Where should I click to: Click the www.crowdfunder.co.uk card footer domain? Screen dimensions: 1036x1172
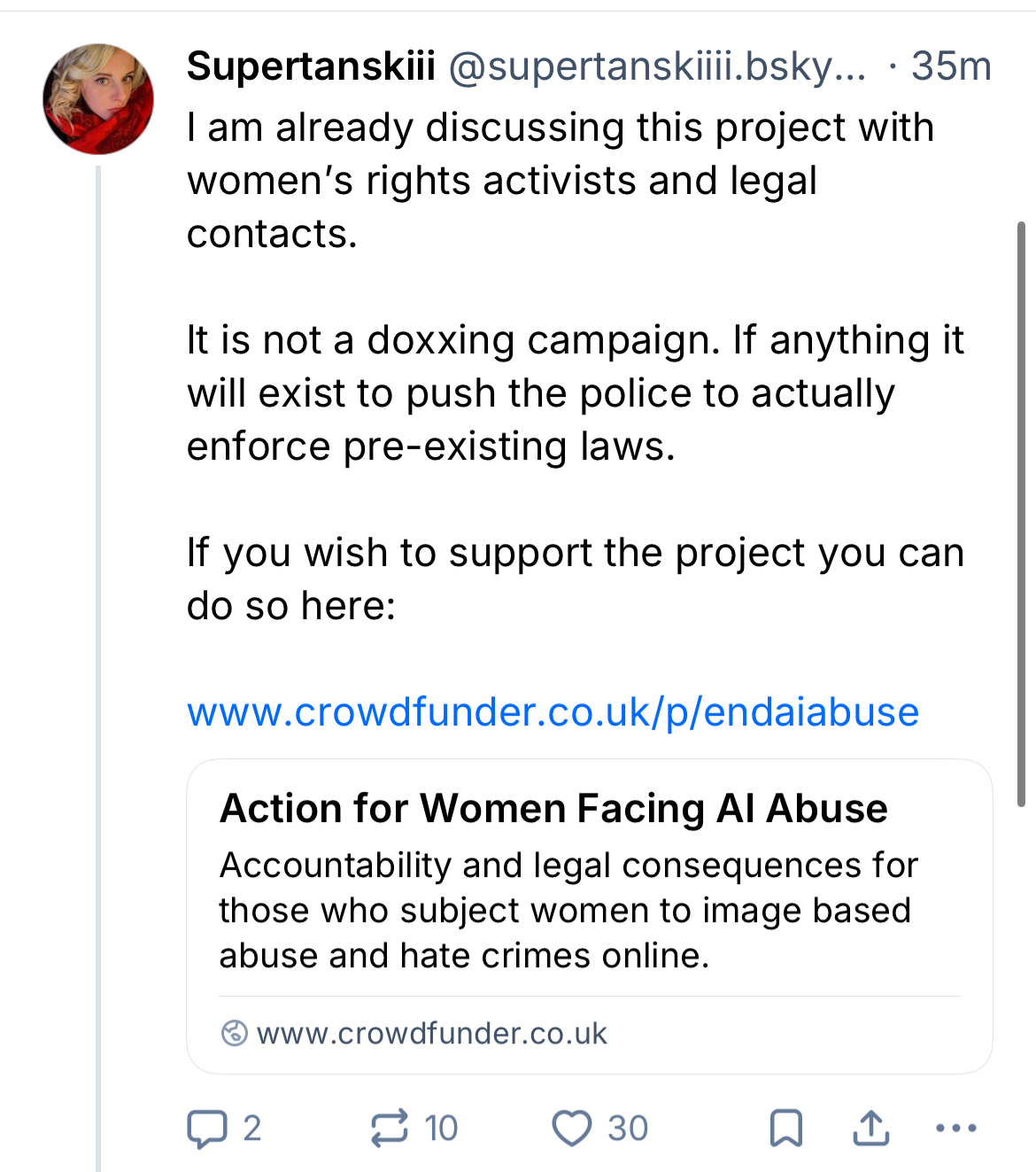click(431, 1033)
